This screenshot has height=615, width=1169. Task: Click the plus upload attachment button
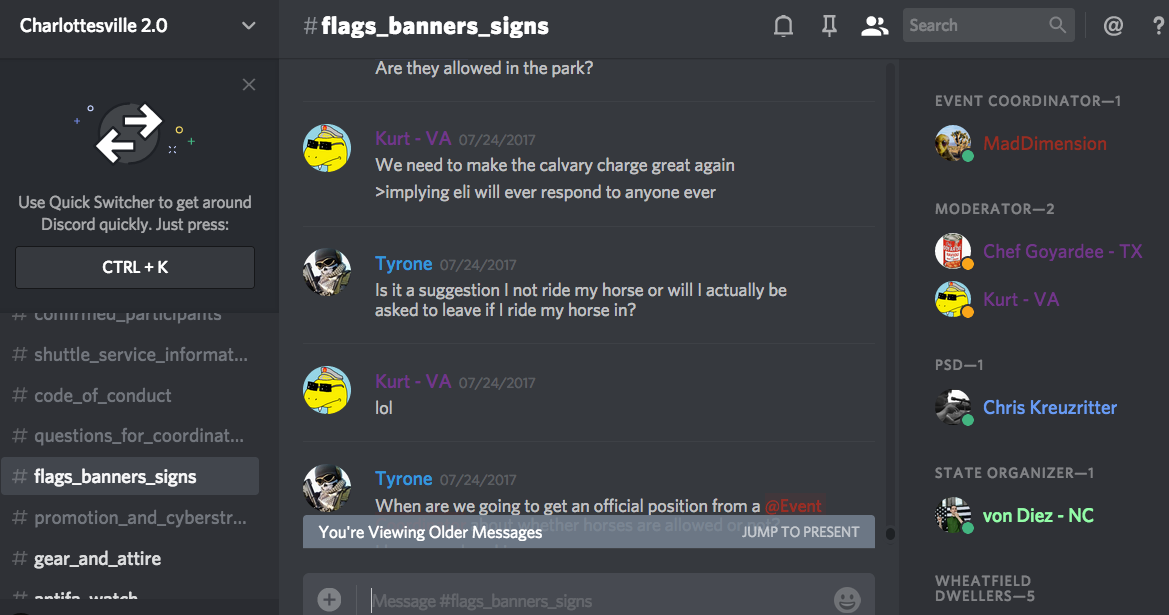[329, 599]
